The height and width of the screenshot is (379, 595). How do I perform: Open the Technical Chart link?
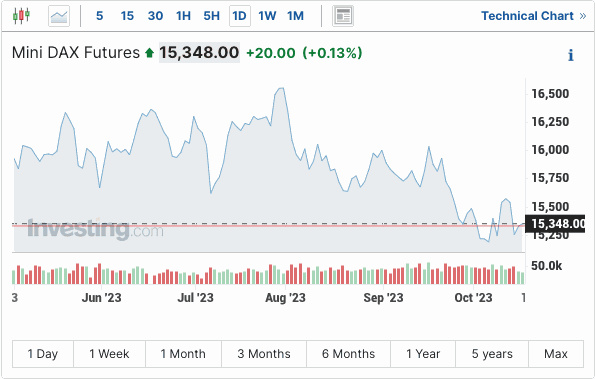(534, 16)
